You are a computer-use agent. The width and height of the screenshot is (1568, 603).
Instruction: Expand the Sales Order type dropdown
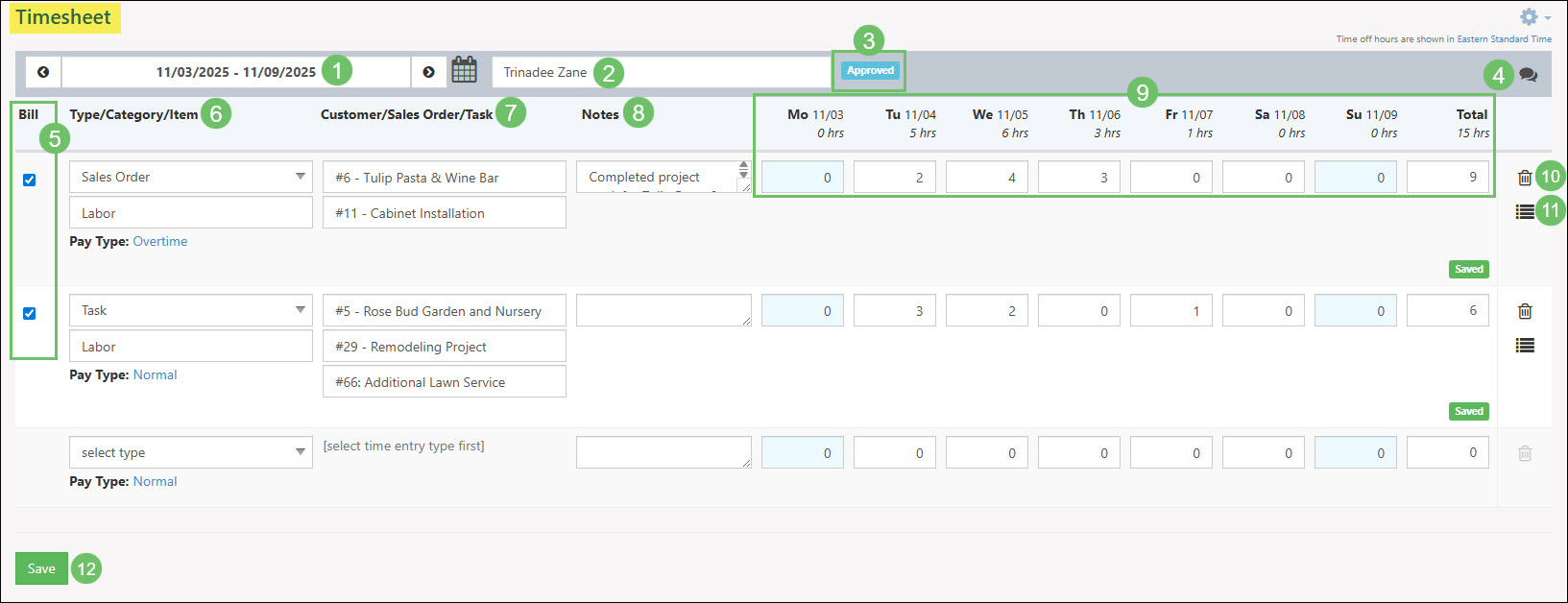tap(191, 177)
